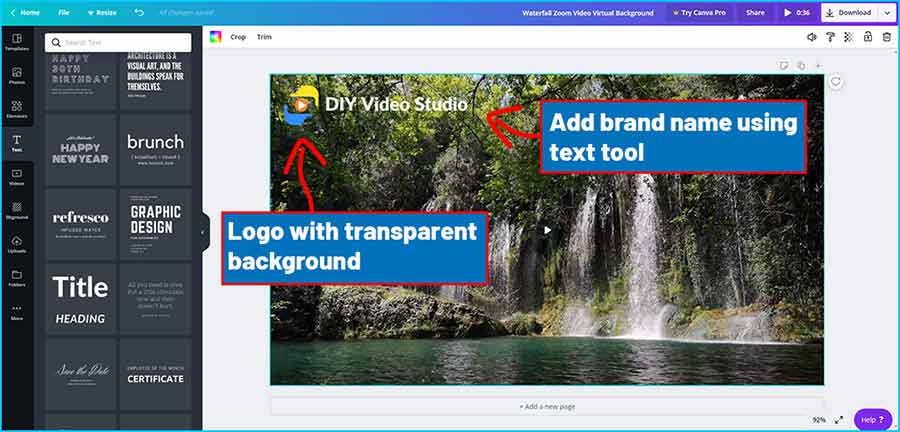This screenshot has width=900, height=432.
Task: Select the DIY Video Studio text on canvas
Action: tap(396, 104)
